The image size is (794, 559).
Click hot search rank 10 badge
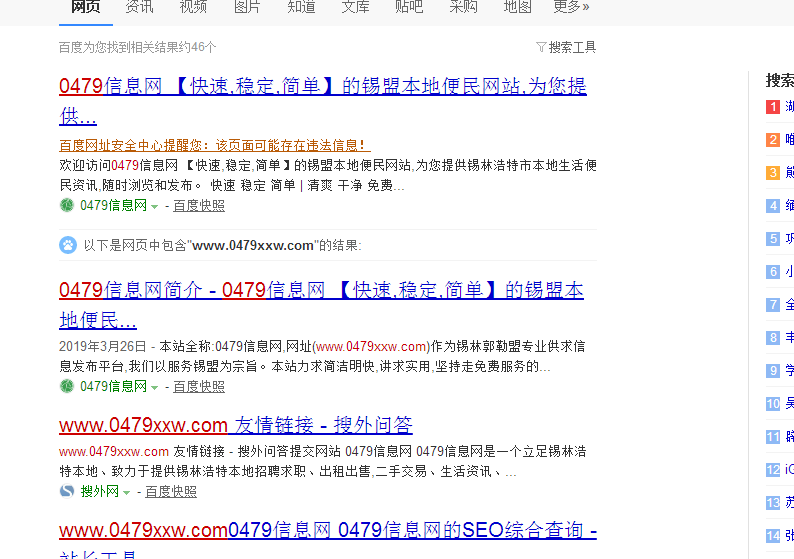click(x=773, y=404)
